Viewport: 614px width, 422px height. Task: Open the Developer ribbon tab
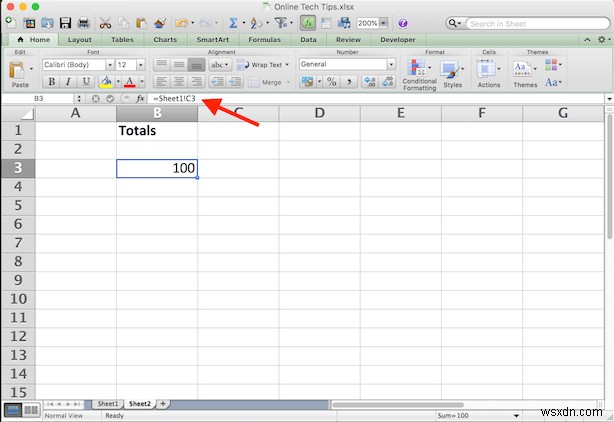tap(397, 40)
